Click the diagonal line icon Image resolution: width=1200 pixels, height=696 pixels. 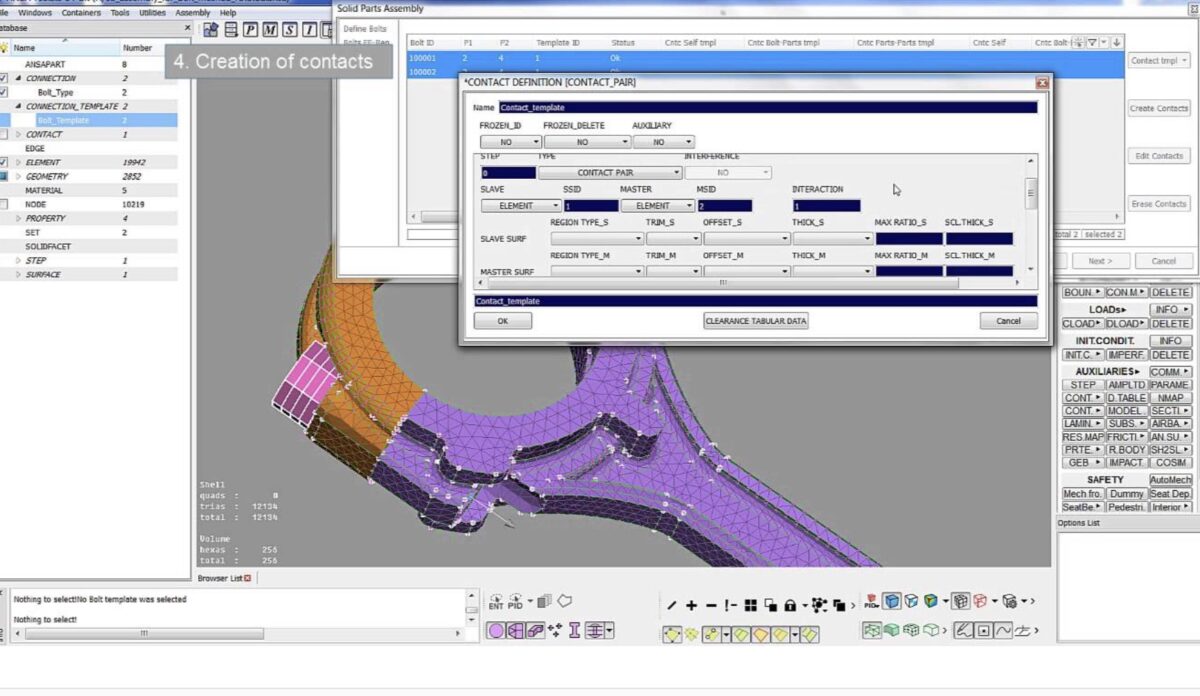[672, 605]
